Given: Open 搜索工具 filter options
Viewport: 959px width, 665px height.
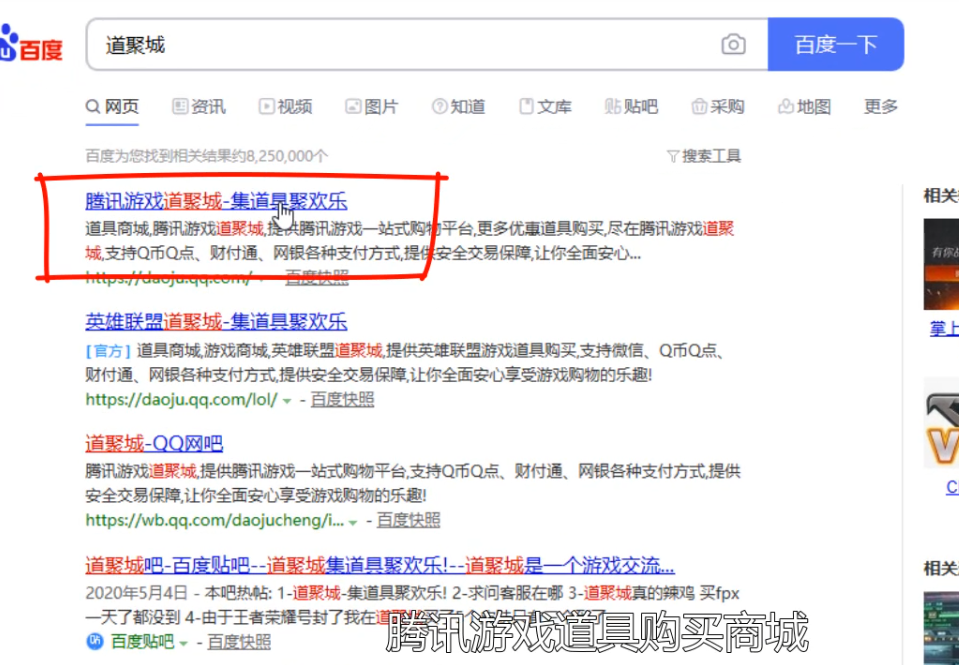Looking at the screenshot, I should [x=704, y=156].
